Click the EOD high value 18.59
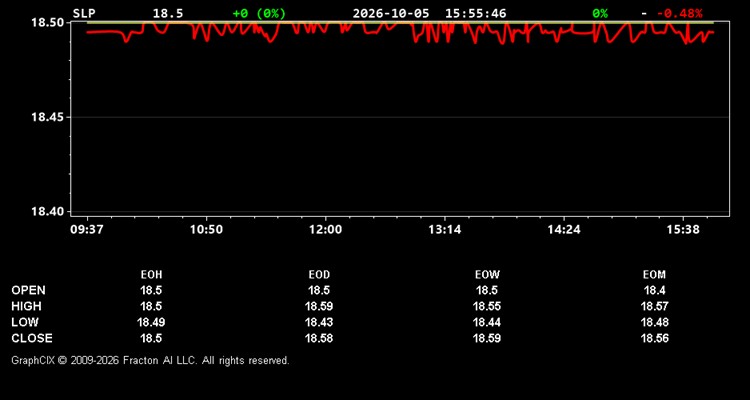The image size is (750, 400). 319,306
